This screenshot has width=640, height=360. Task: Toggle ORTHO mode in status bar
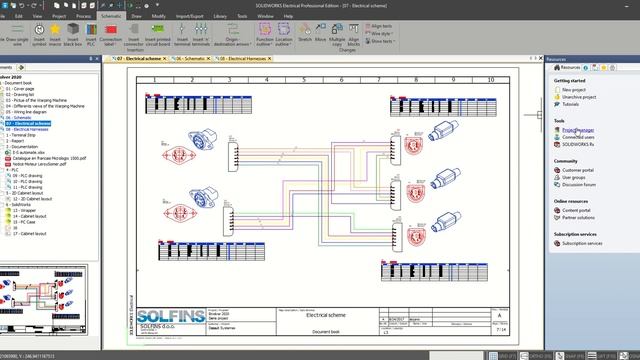[536, 356]
